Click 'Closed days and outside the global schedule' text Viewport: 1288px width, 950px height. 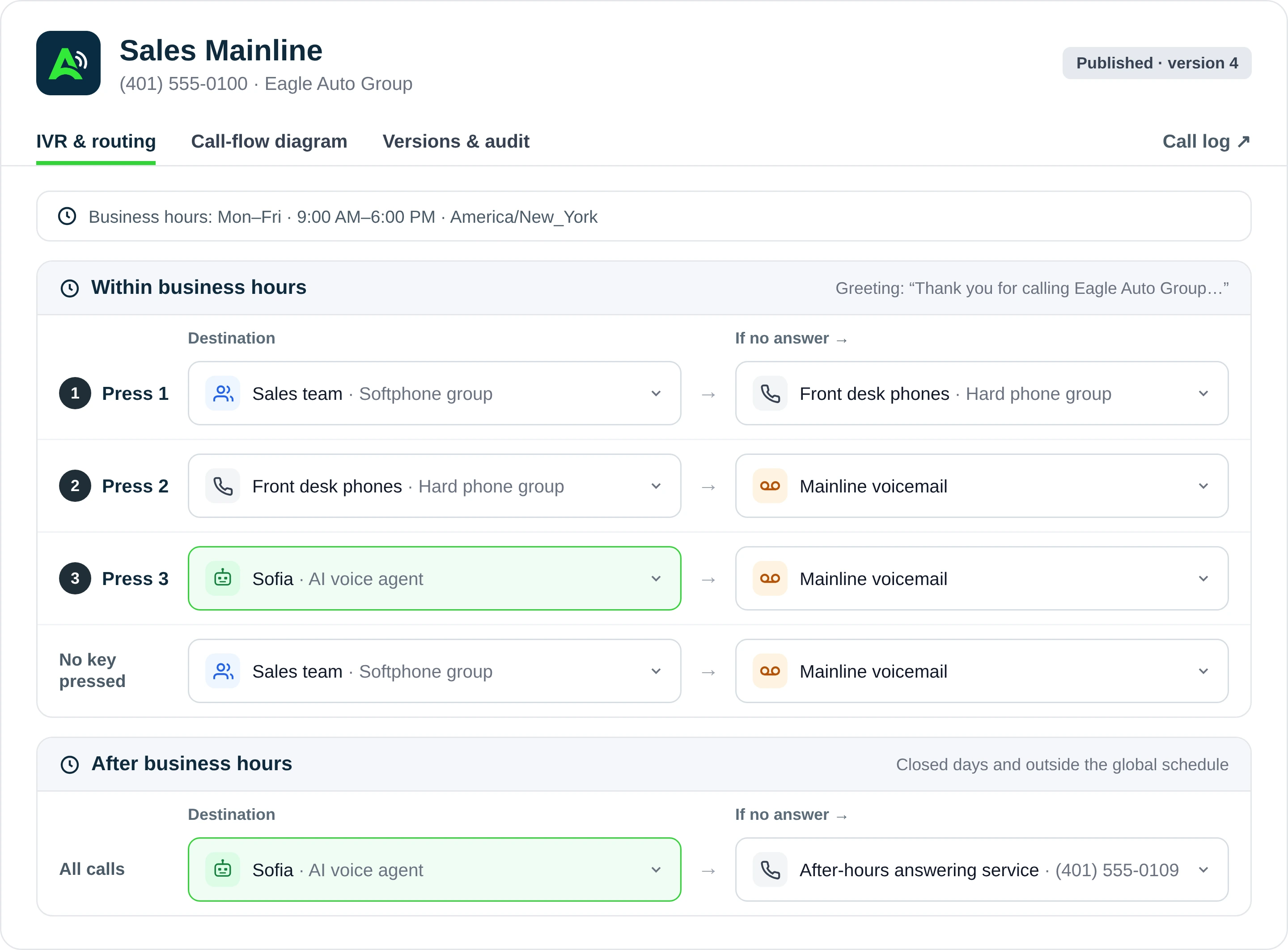(x=1062, y=764)
